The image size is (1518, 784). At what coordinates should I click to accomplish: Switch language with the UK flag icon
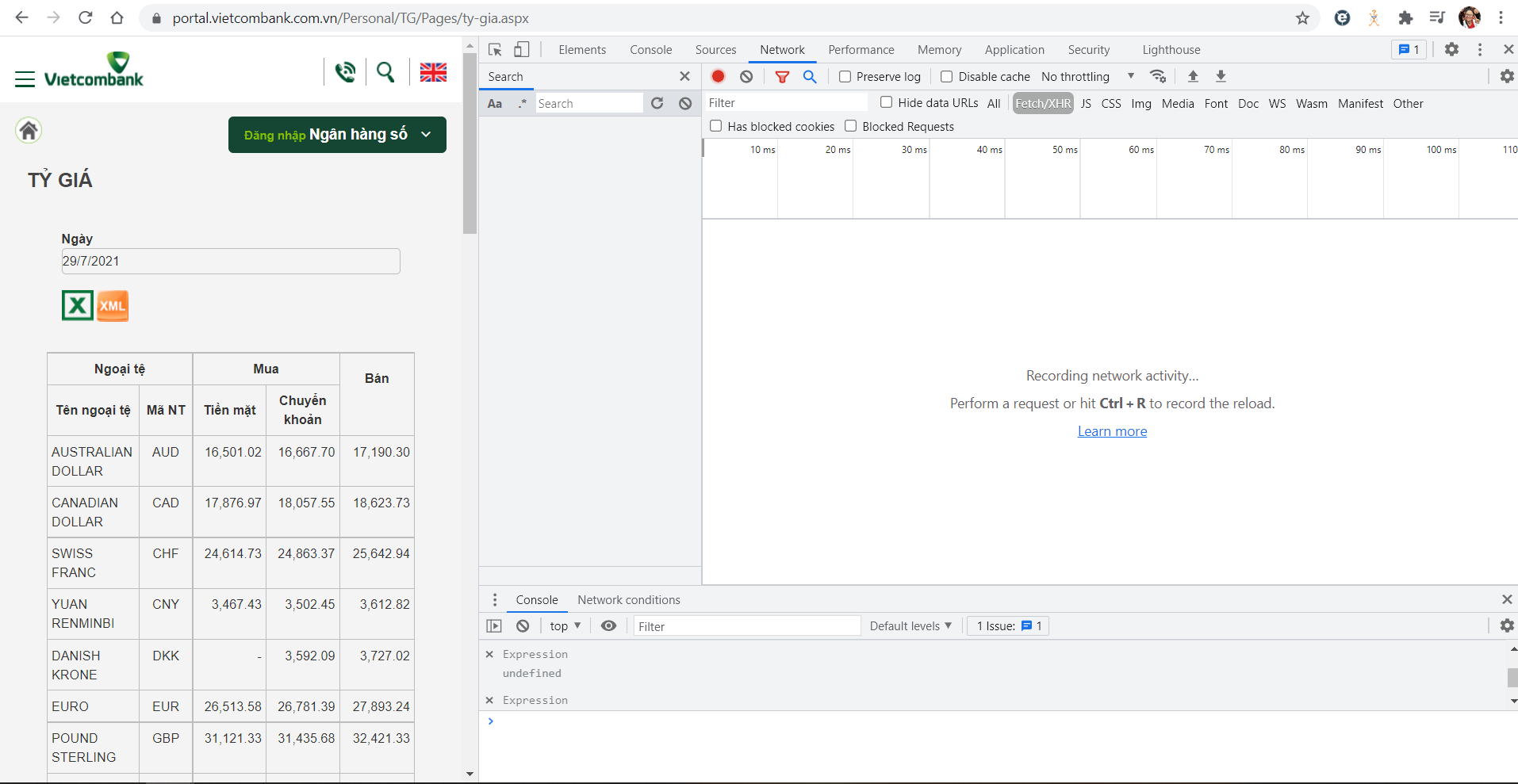click(x=433, y=72)
